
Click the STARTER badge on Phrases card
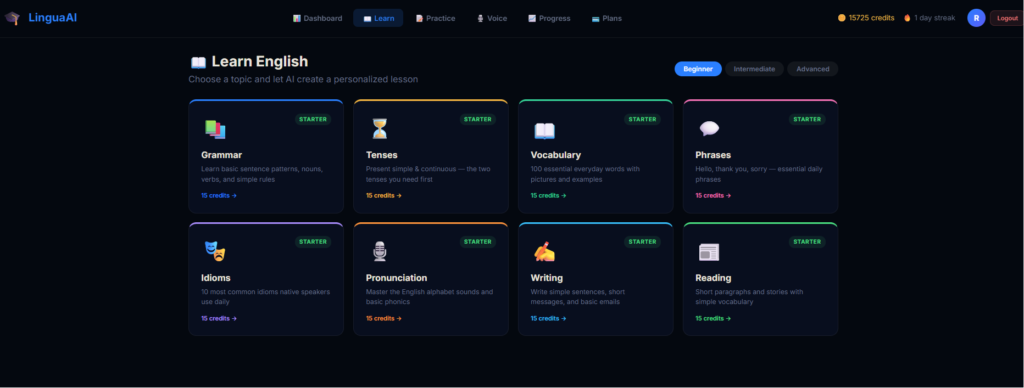click(x=807, y=120)
